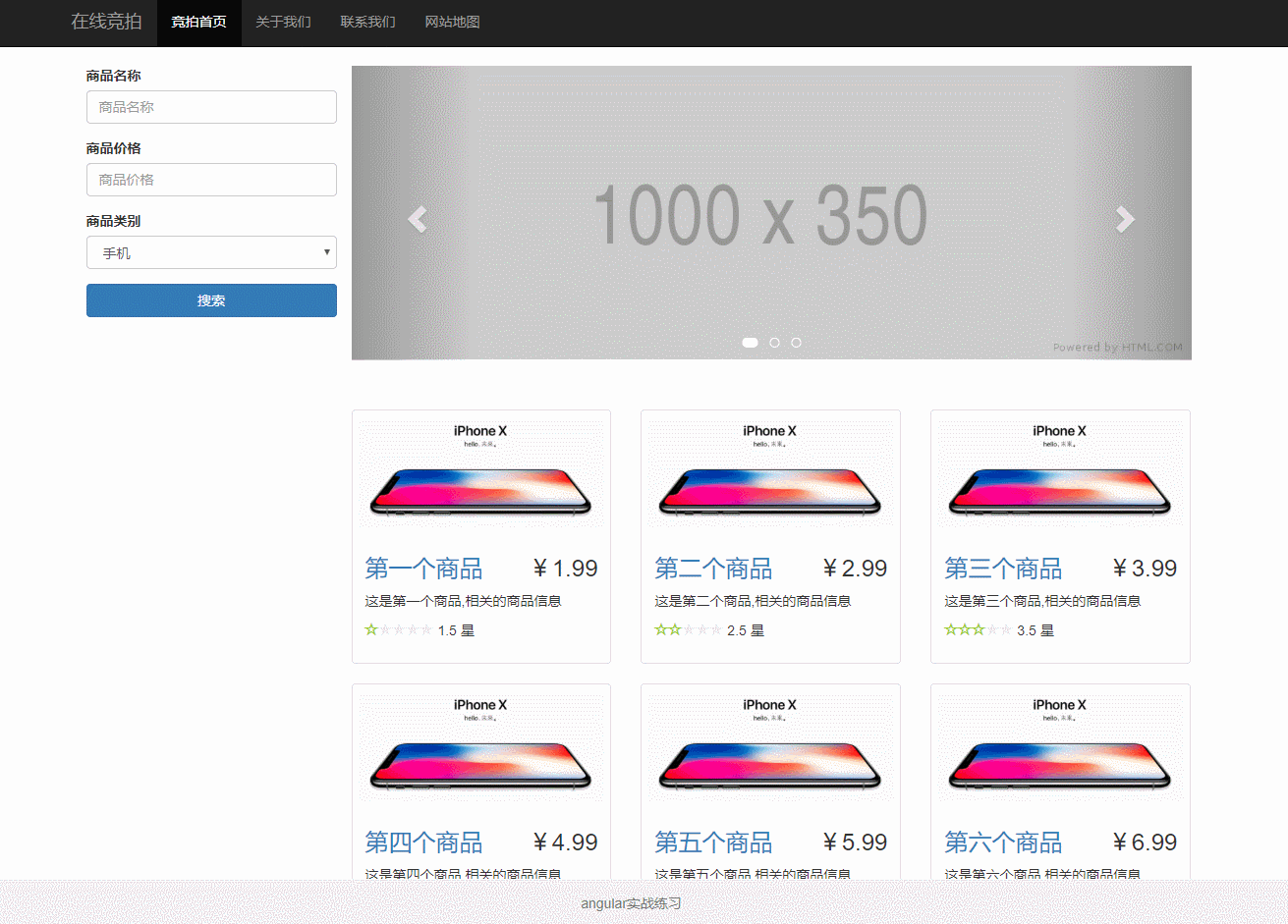Open the 第五个商品 title link
This screenshot has height=924, width=1288.
[713, 842]
